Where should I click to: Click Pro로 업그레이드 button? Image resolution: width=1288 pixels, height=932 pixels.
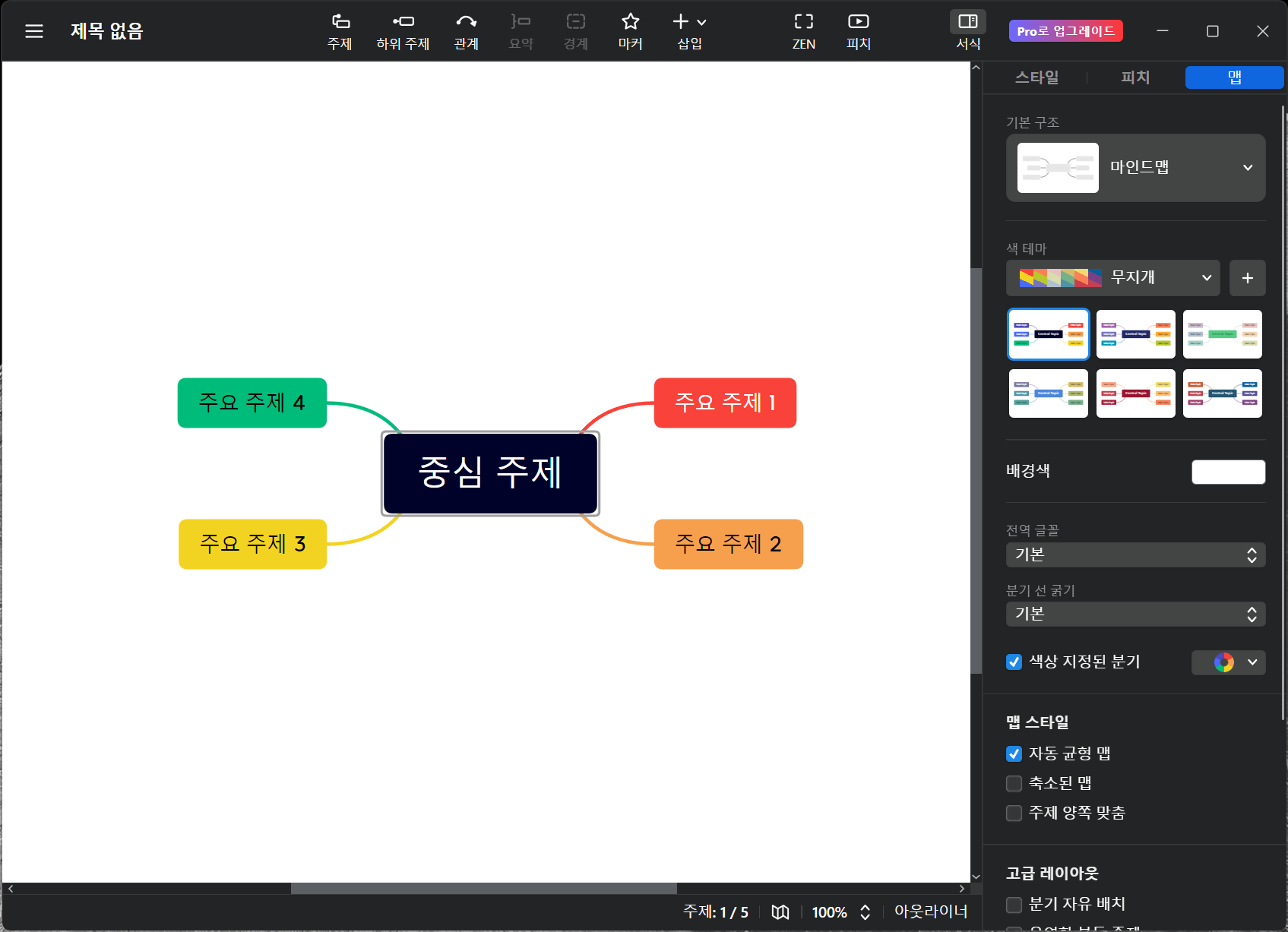point(1065,31)
